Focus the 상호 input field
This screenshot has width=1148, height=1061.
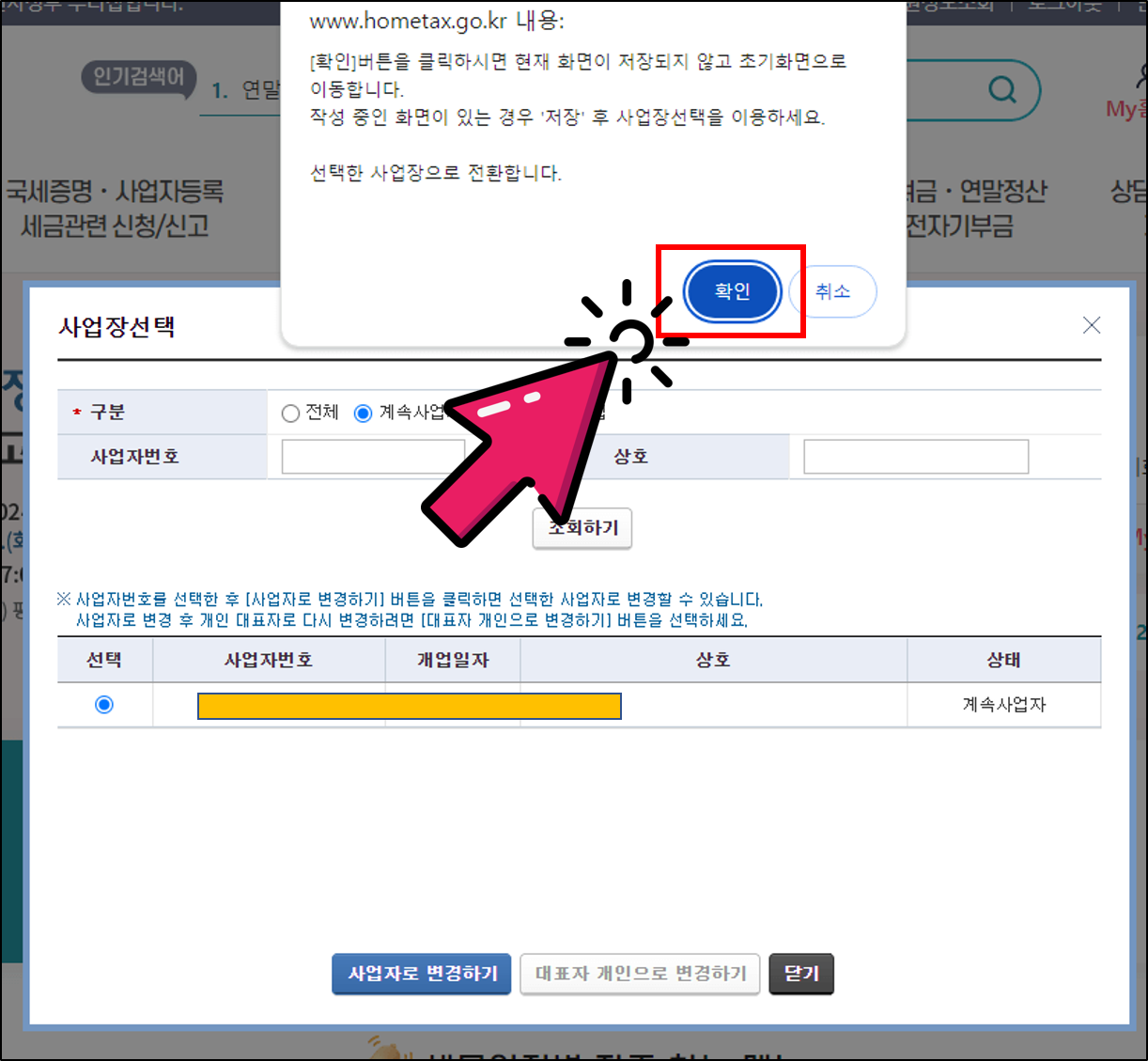coord(916,457)
